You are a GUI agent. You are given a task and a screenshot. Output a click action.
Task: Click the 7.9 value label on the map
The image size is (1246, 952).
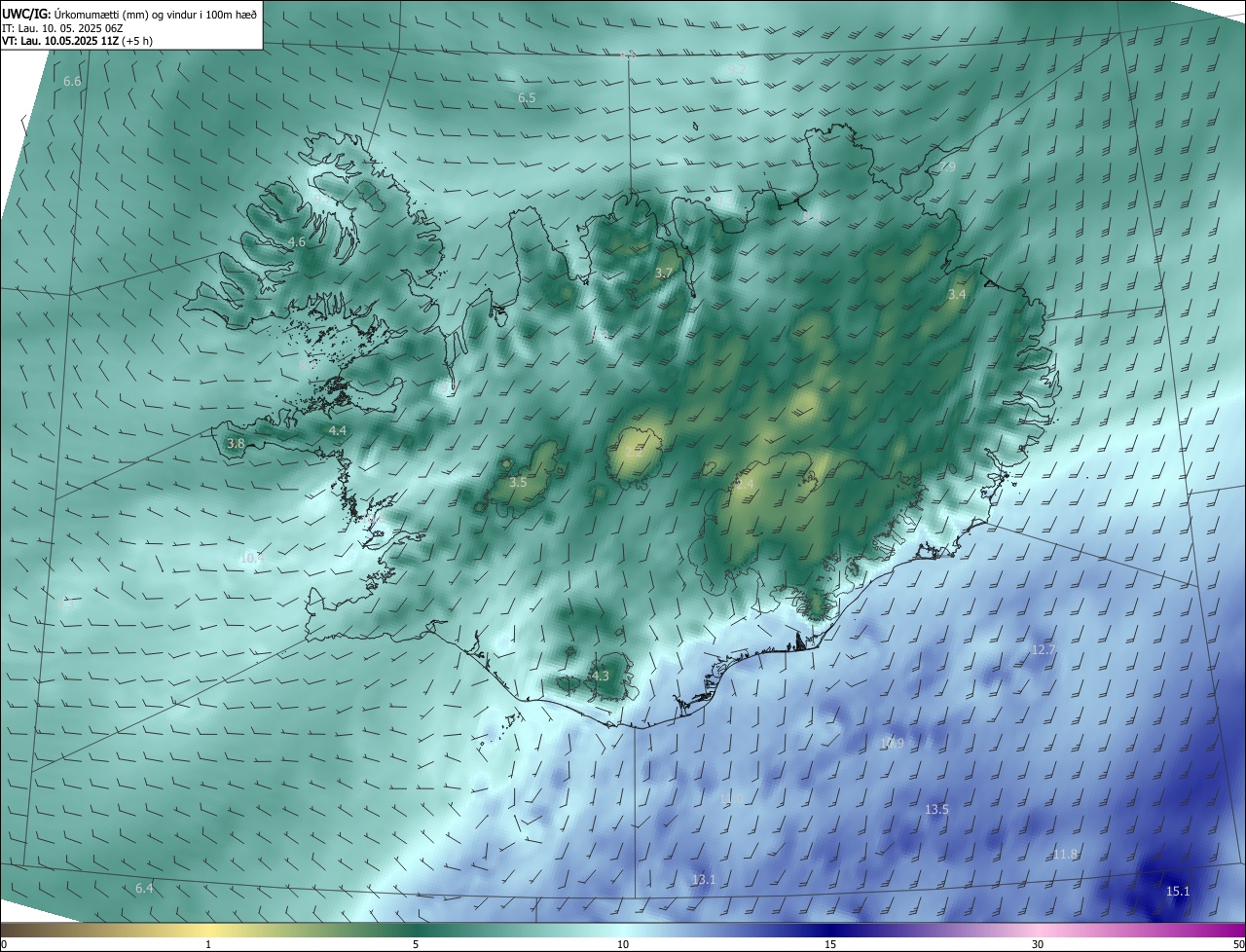(x=946, y=167)
